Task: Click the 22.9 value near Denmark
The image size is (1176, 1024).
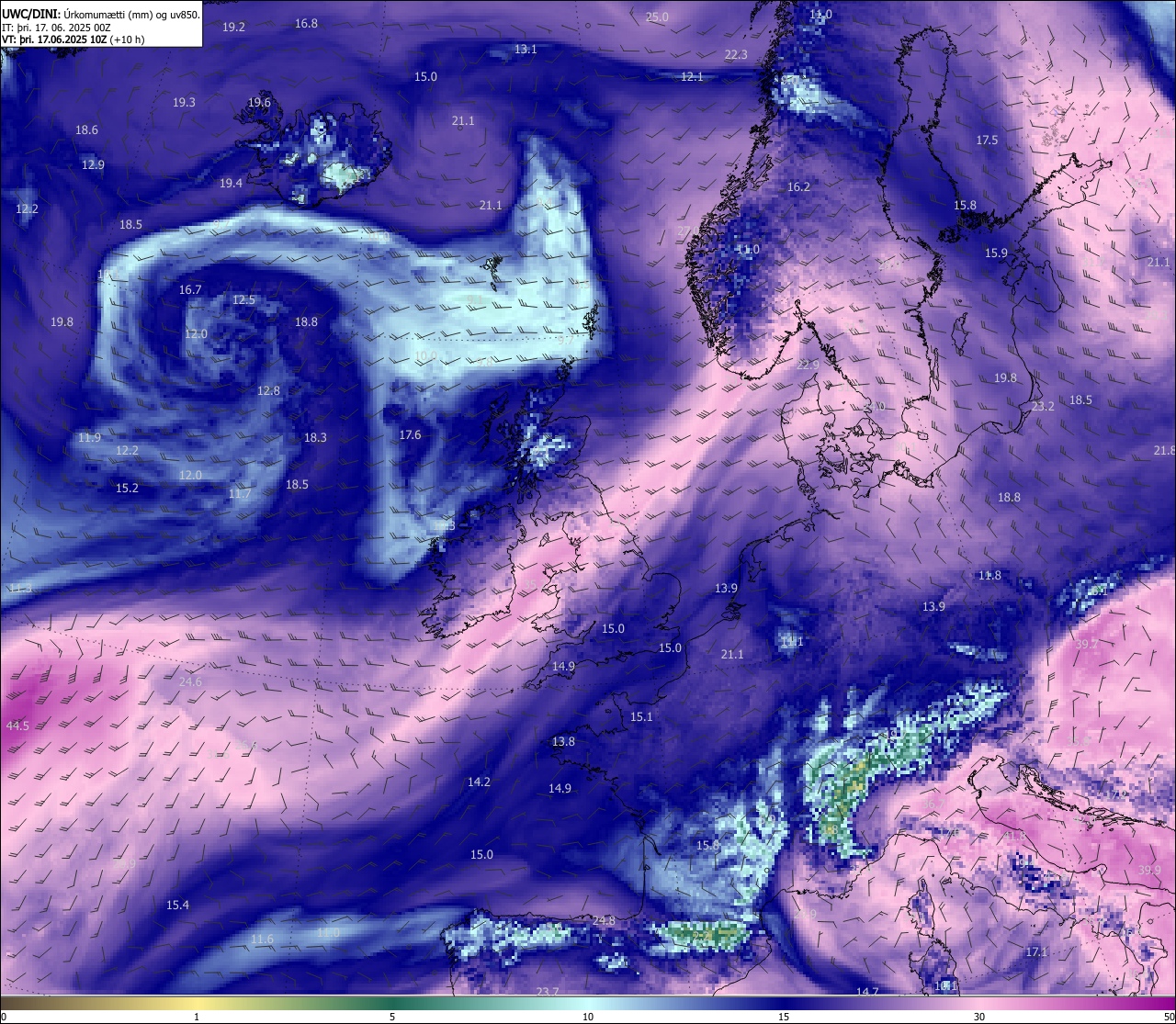Action: click(x=807, y=365)
